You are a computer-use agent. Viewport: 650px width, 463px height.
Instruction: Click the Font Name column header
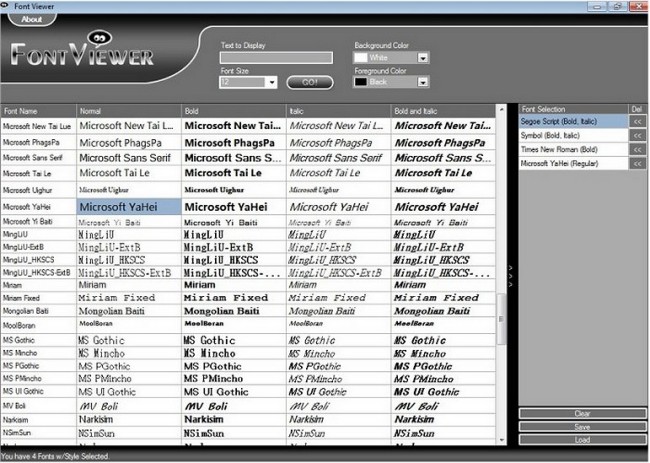pyautogui.click(x=38, y=111)
